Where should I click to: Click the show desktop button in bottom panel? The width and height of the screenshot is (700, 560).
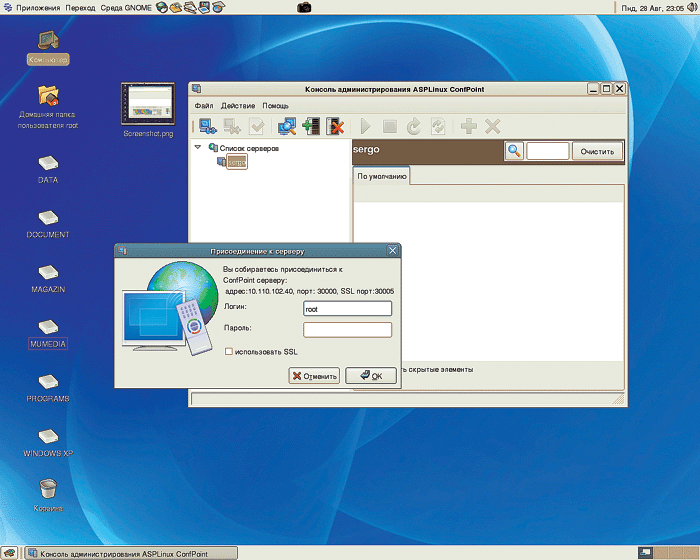(9, 553)
